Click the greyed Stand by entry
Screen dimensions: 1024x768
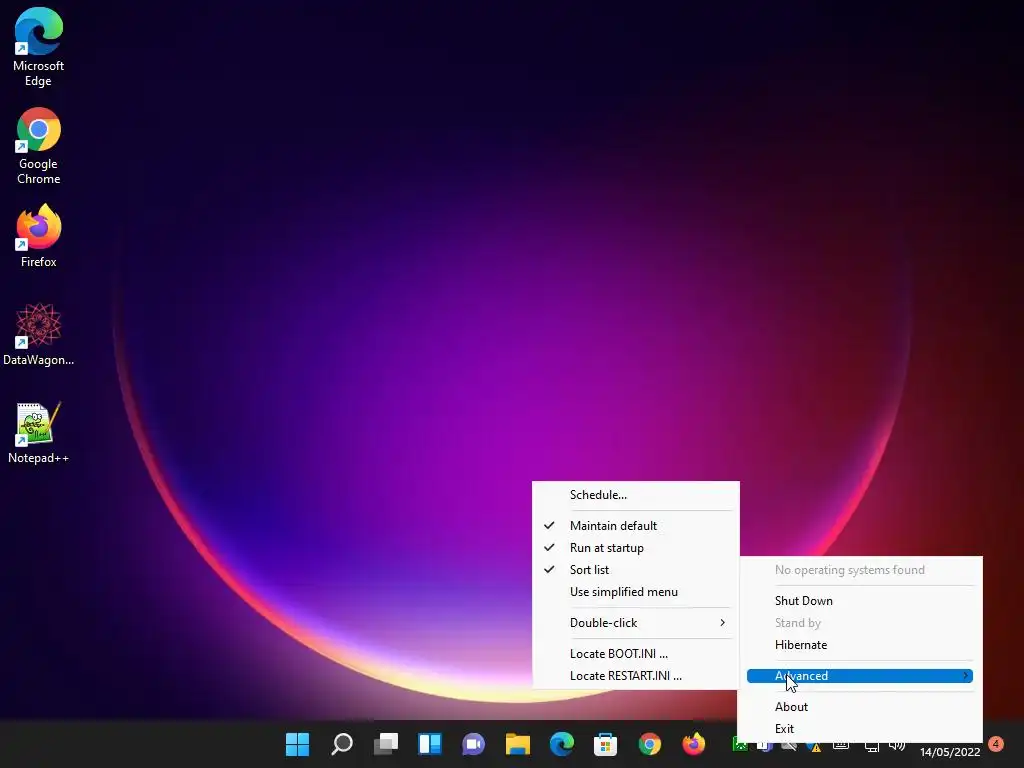859,623
